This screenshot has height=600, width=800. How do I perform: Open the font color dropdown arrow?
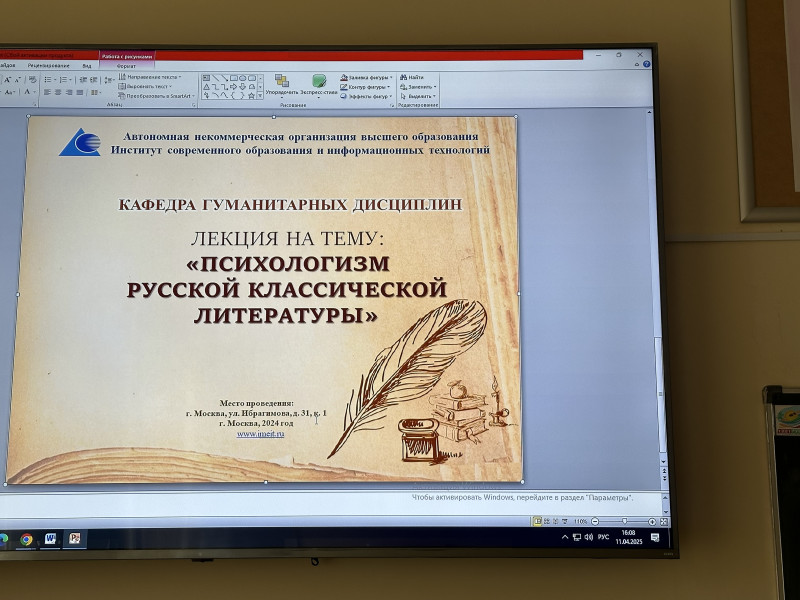coord(35,92)
